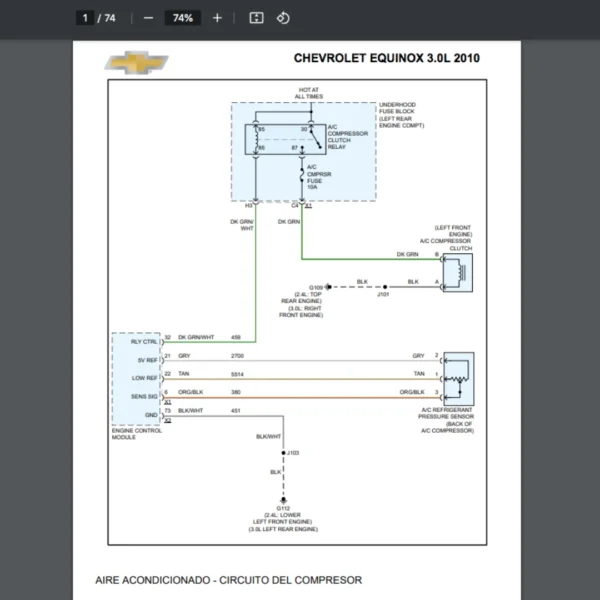The image size is (600, 600).
Task: Click the A/C CMPRSR 10A fuse symbol
Action: tap(302, 176)
